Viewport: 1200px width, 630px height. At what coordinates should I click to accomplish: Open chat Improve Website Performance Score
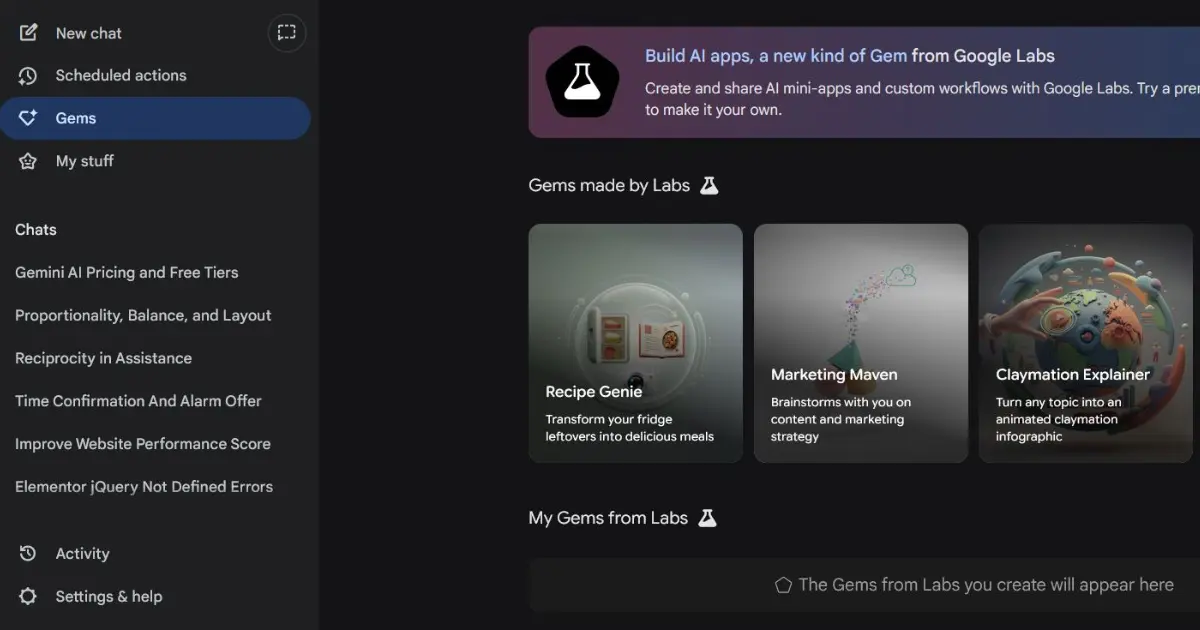[x=143, y=444]
